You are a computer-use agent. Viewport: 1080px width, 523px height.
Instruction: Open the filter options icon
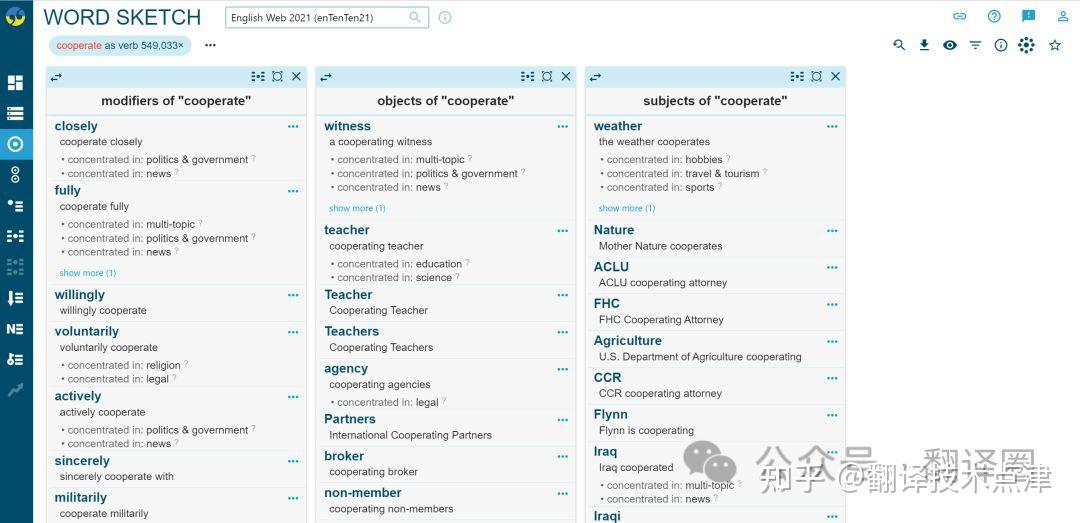click(975, 45)
